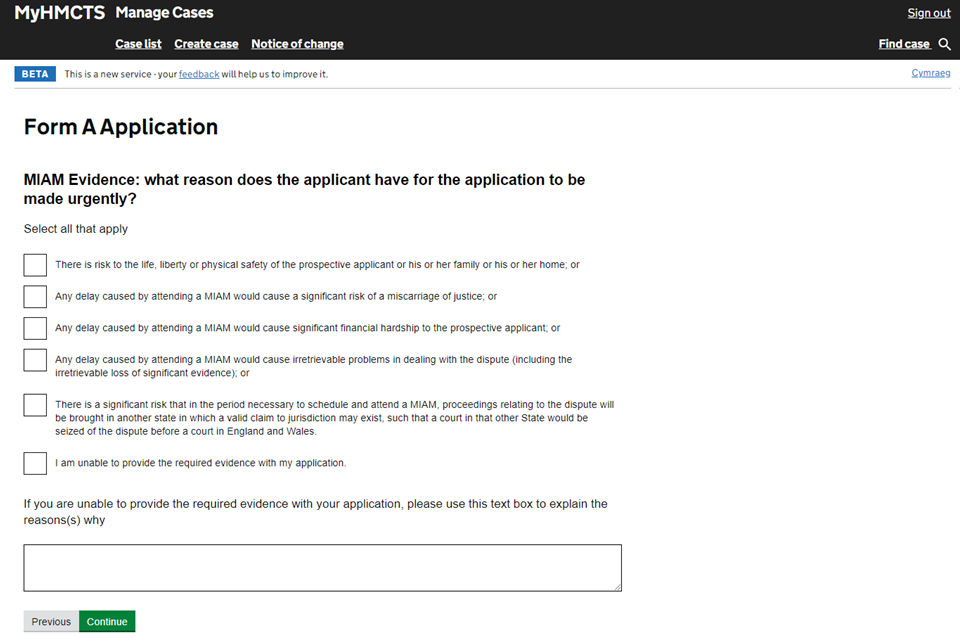
Task: Click the search magnifier icon beside Find case
Action: point(945,44)
